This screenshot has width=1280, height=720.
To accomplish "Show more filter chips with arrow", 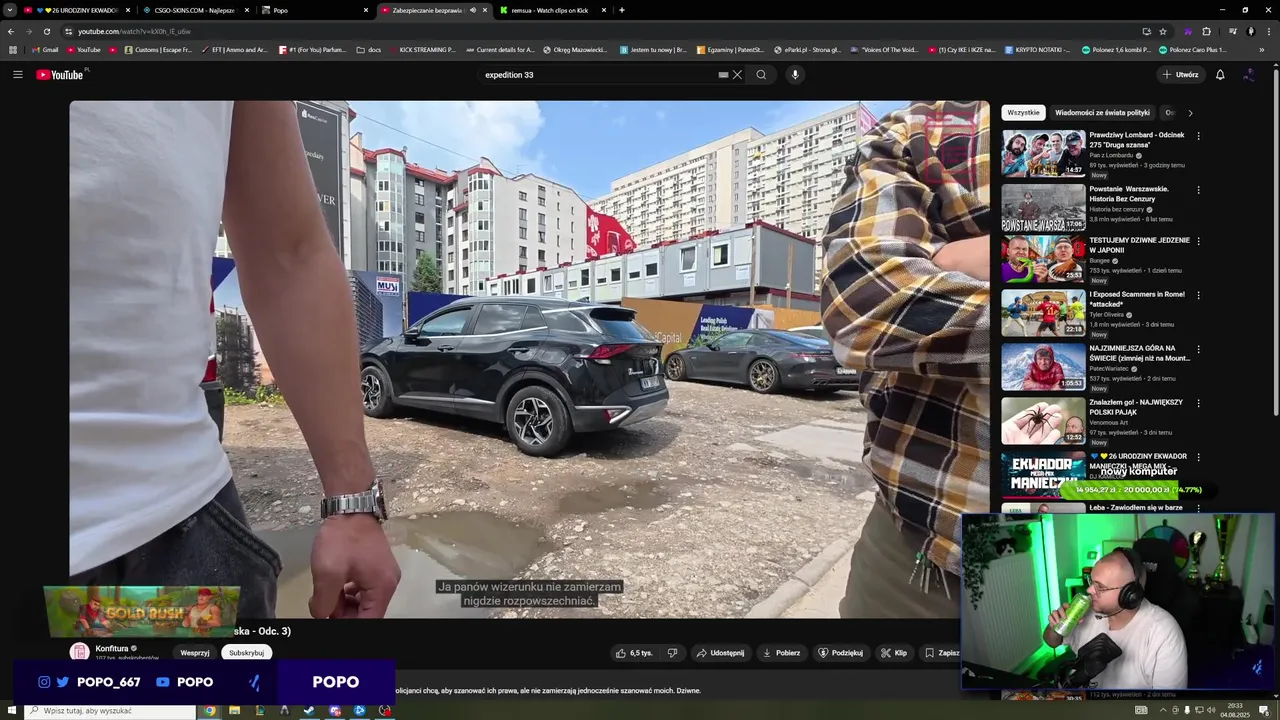I will click(x=1190, y=113).
